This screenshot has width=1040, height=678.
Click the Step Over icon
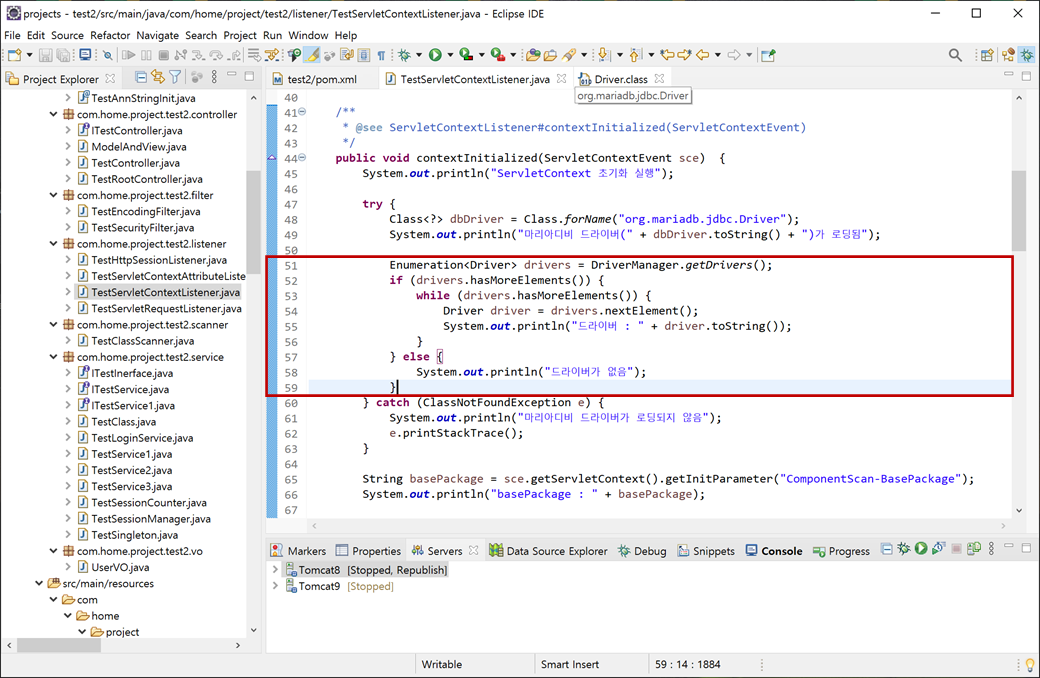tap(216, 55)
